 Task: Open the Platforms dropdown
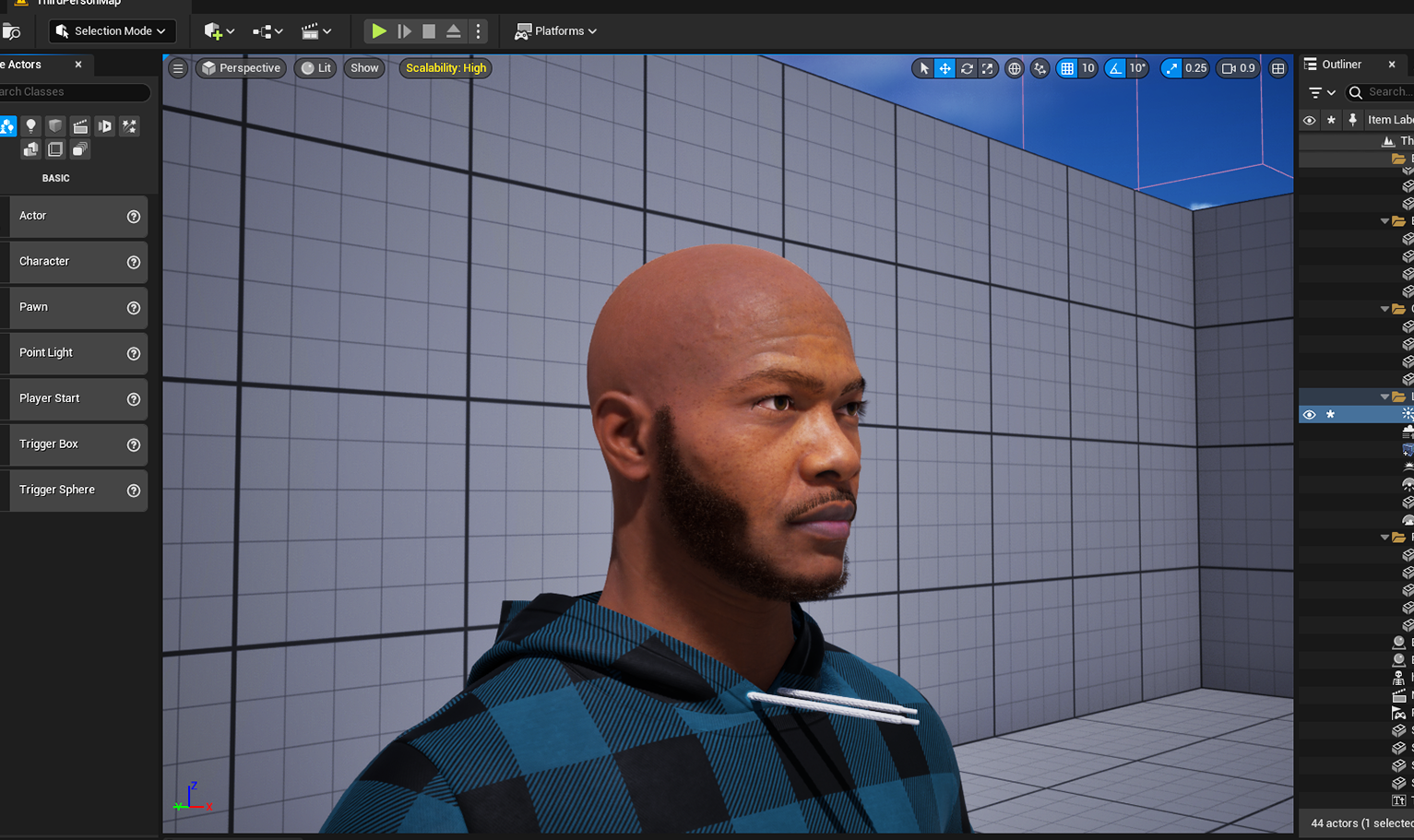point(555,31)
